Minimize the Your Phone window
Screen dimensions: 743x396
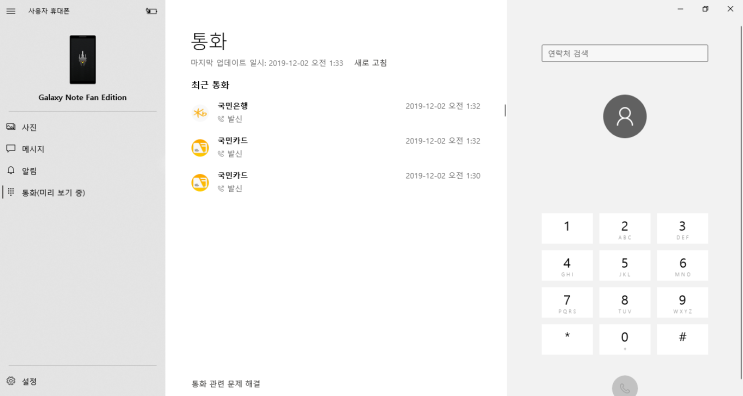pyautogui.click(x=680, y=9)
